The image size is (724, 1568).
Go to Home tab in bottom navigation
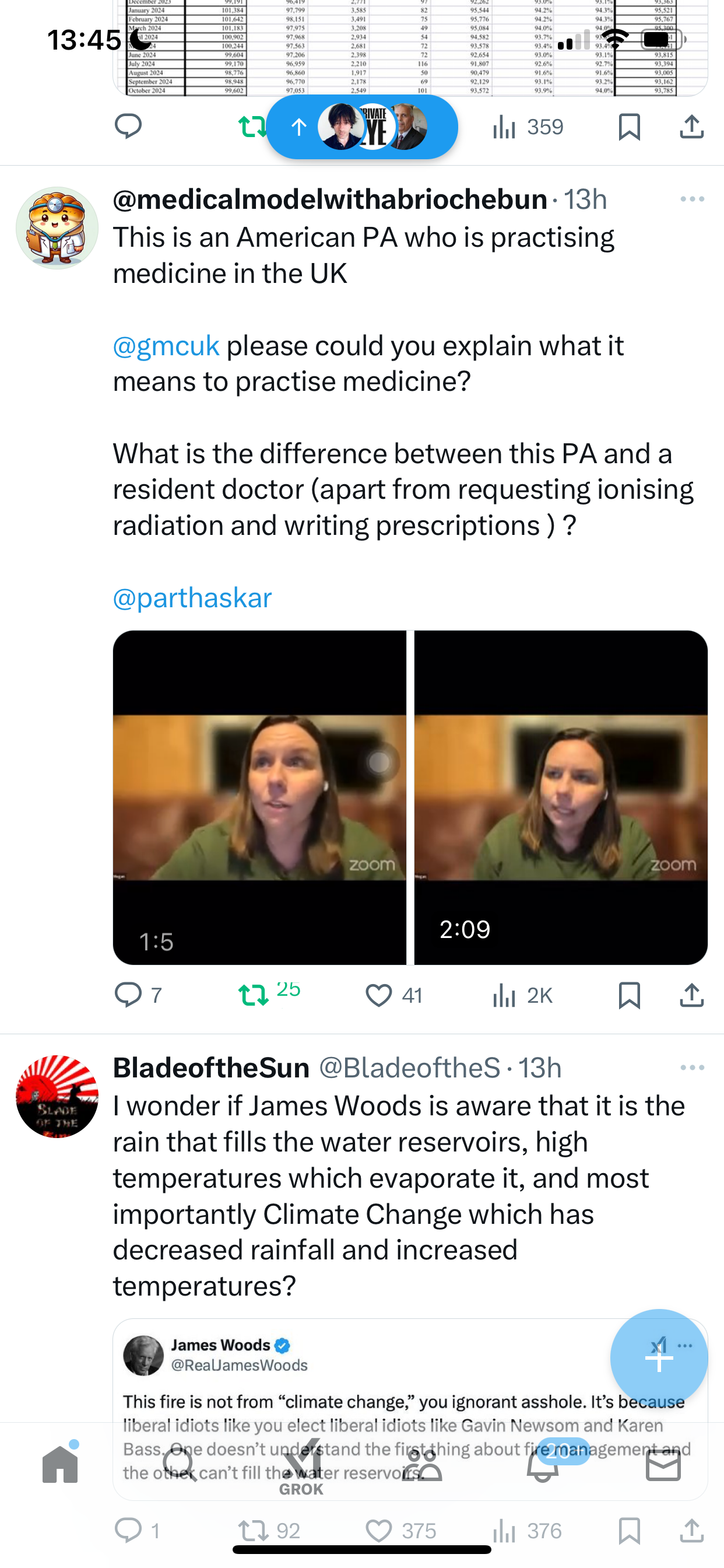pyautogui.click(x=60, y=1464)
